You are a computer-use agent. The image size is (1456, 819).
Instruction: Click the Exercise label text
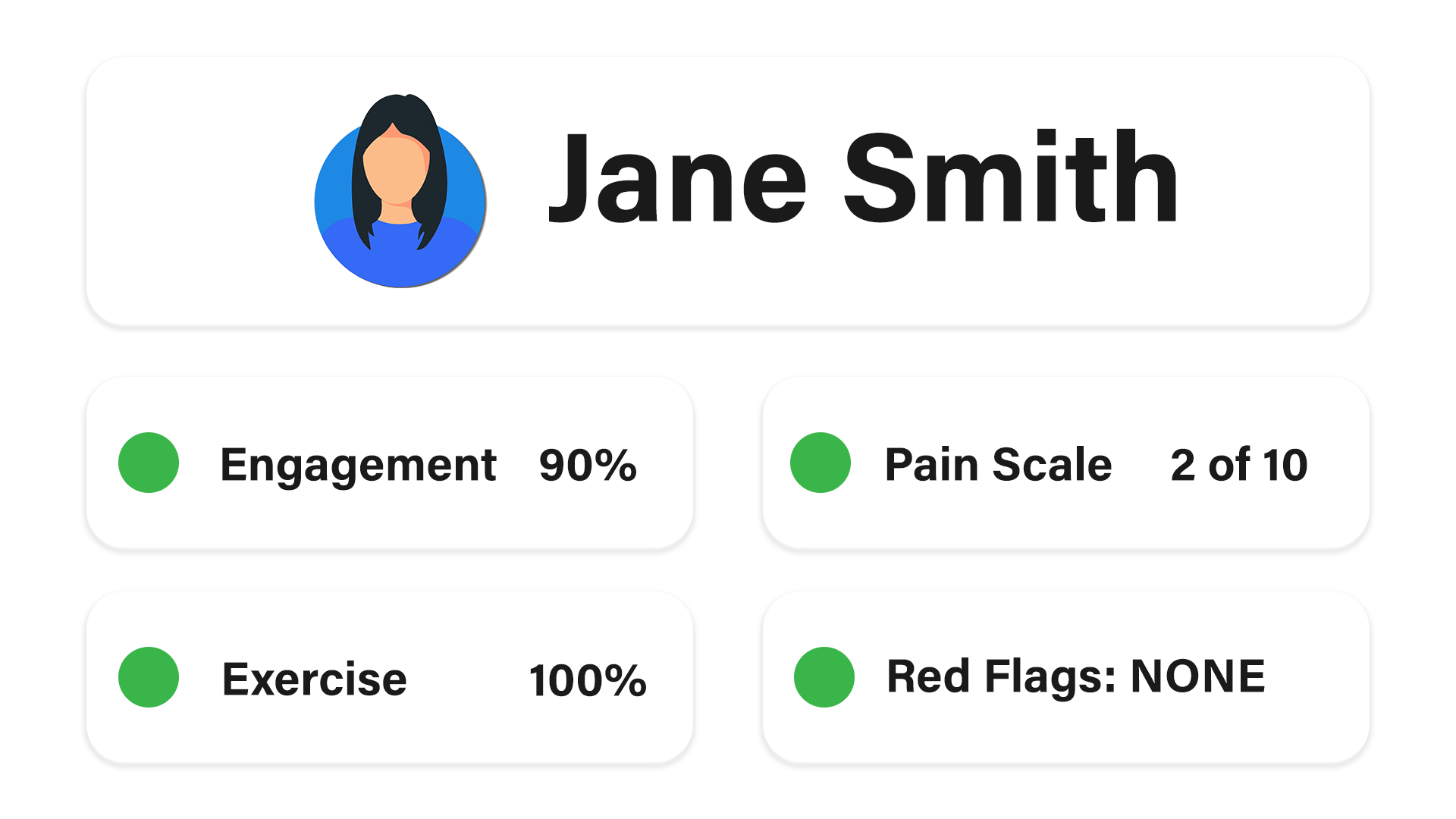coord(314,679)
